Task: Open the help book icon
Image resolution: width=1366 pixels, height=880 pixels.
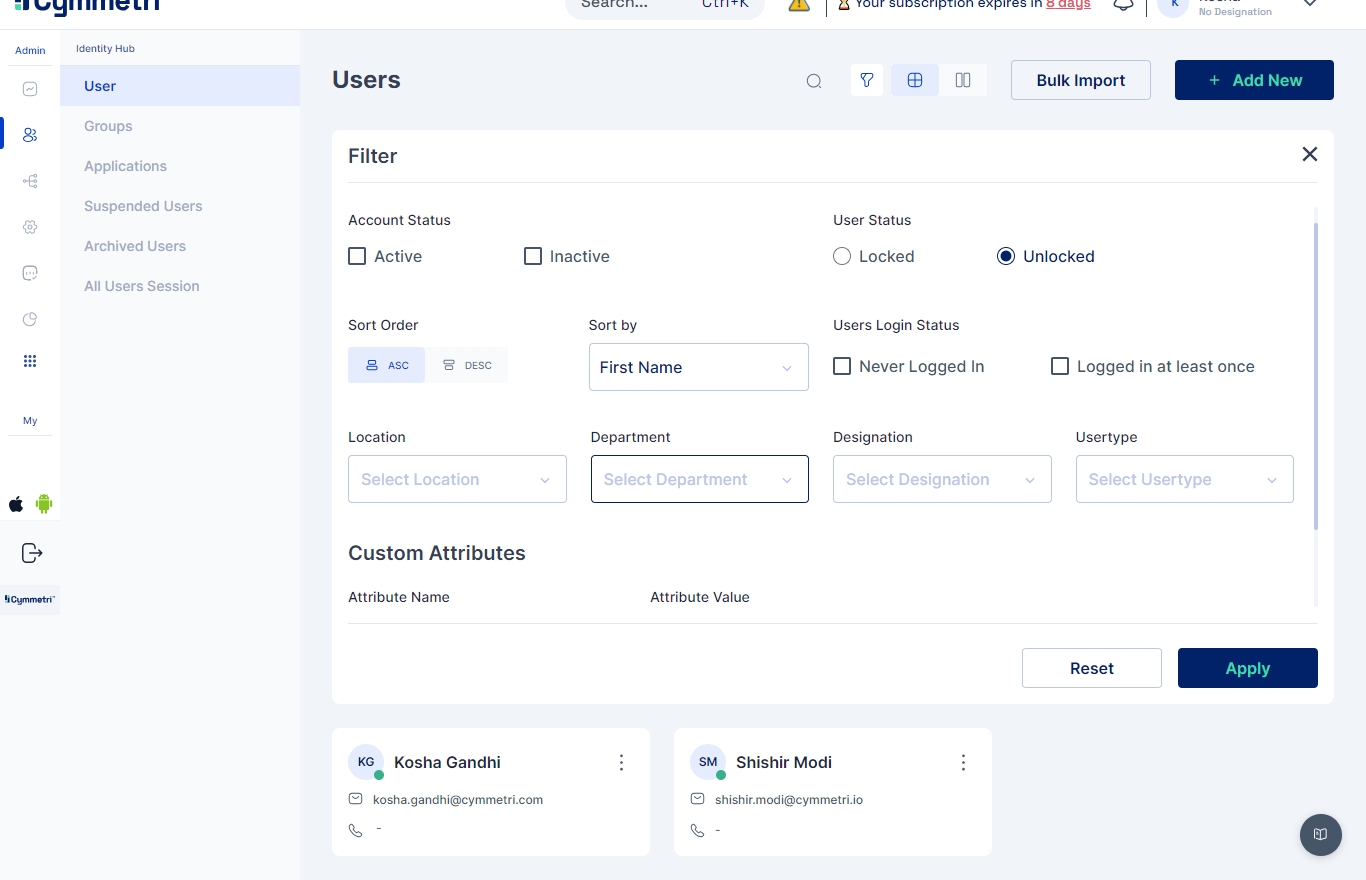Action: tap(1320, 835)
